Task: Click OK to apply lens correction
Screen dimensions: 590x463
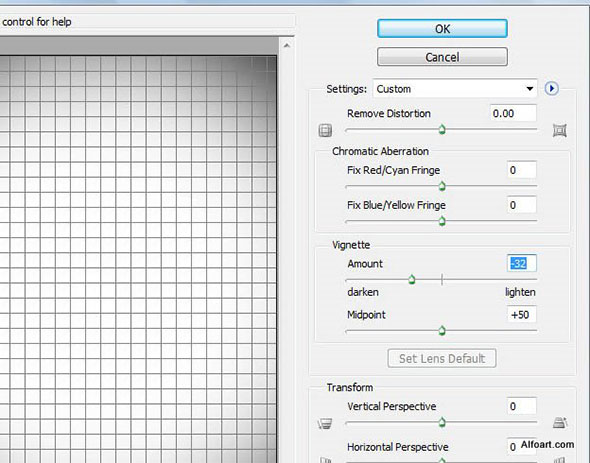Action: (442, 29)
